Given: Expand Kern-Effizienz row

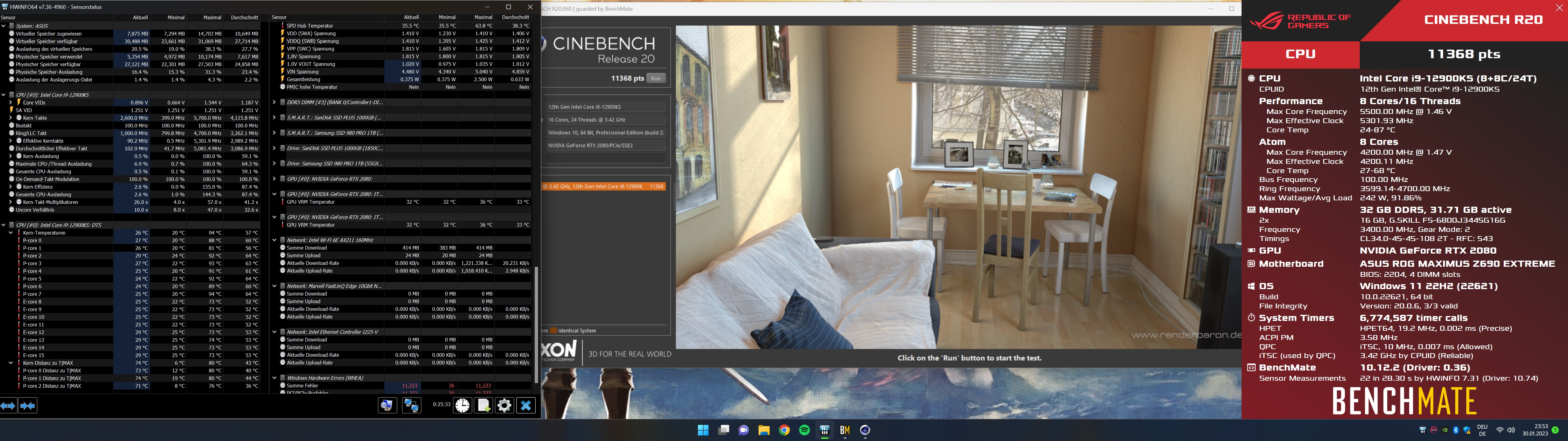Looking at the screenshot, I should click(x=10, y=187).
